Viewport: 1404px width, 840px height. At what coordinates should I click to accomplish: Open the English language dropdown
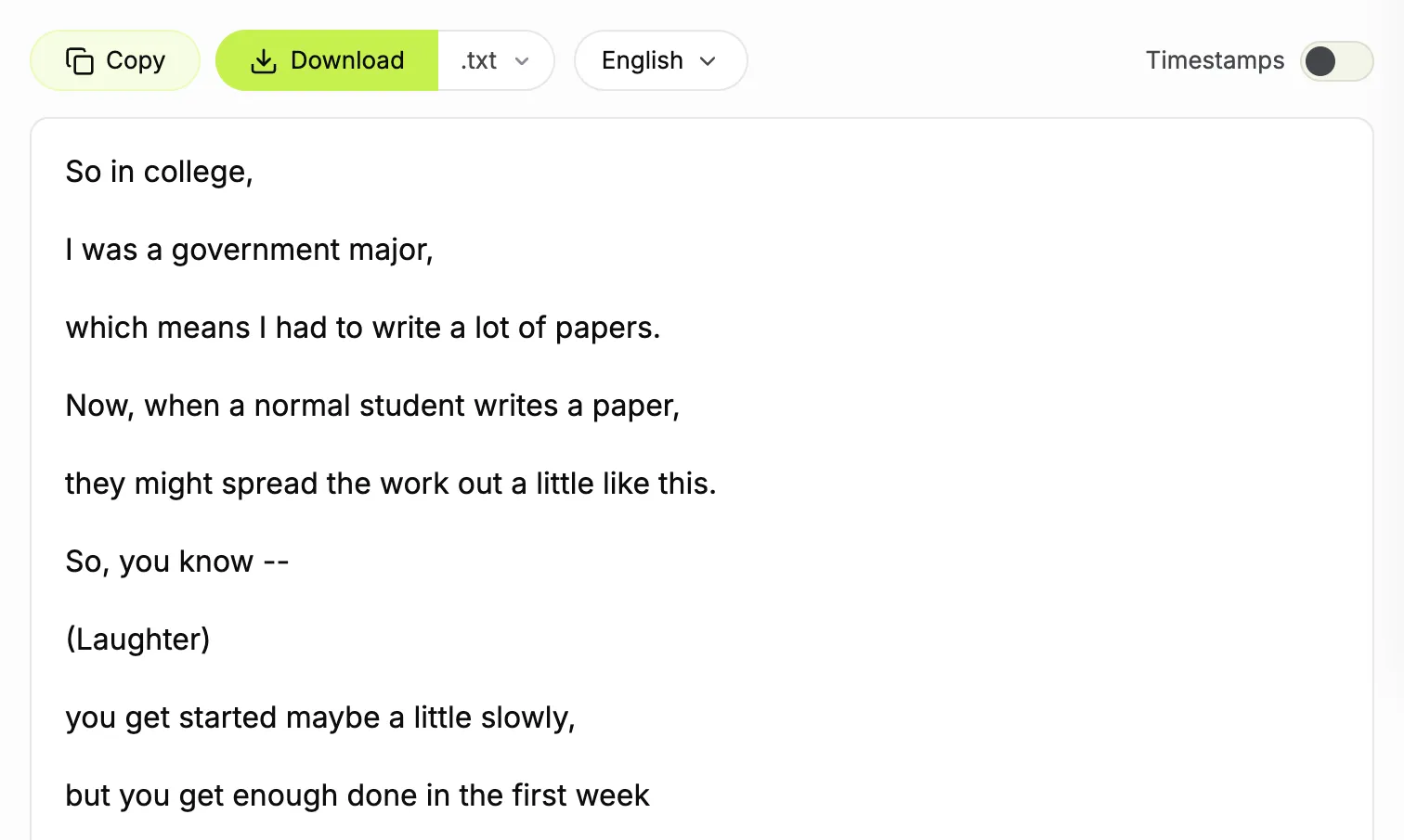(660, 60)
